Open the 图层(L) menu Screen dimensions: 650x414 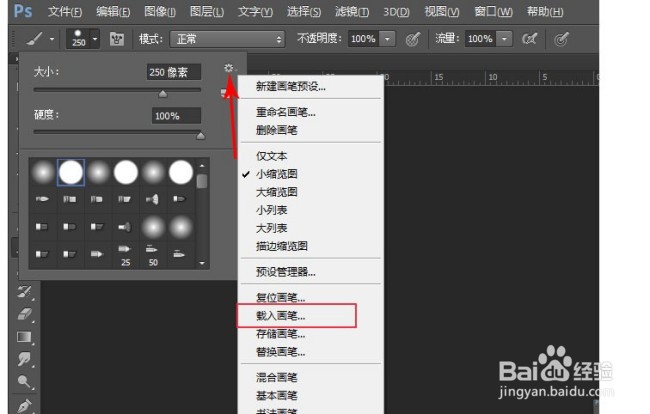[206, 12]
